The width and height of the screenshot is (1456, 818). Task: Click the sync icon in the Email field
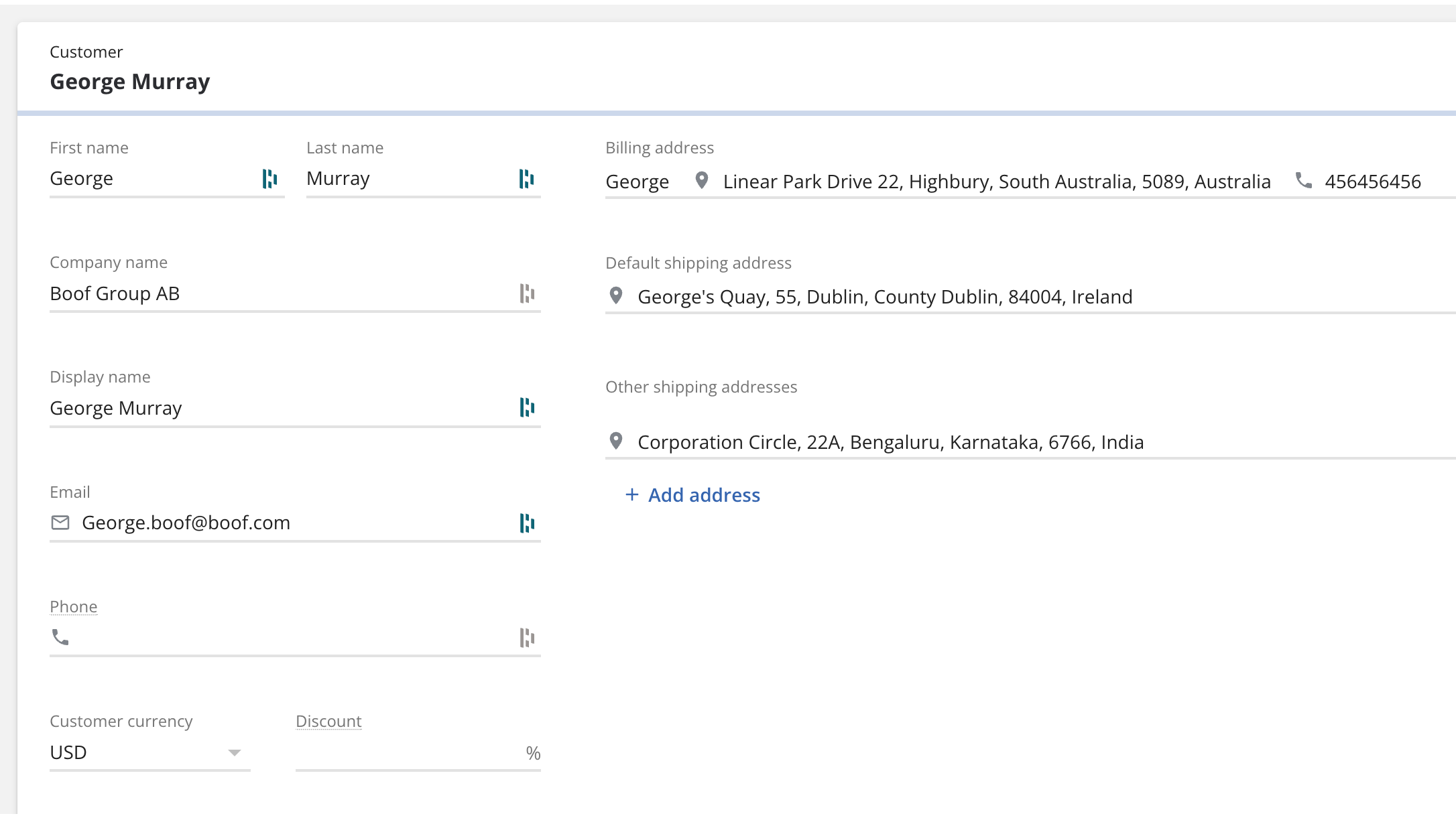529,523
